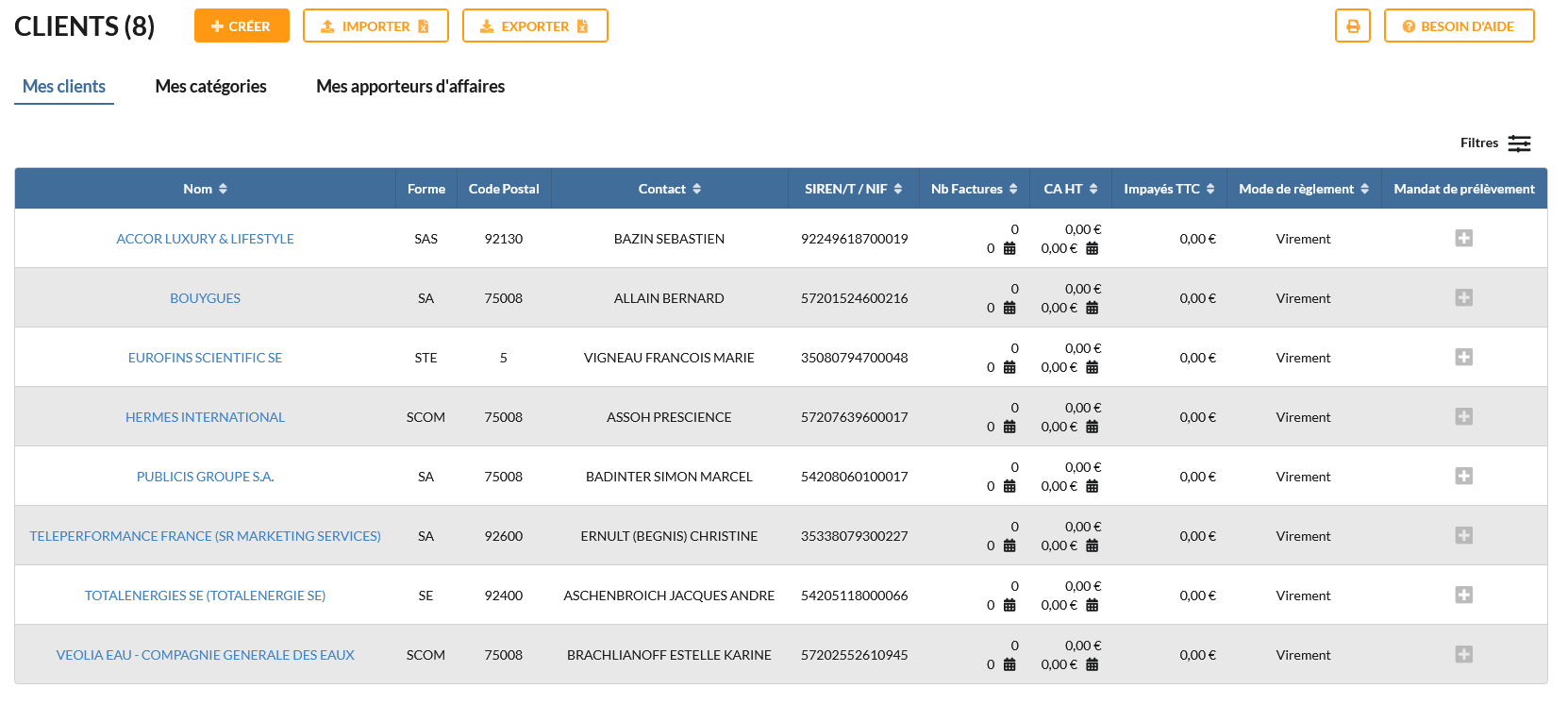The width and height of the screenshot is (1568, 705).
Task: Switch to the Mes clients tab
Action: (x=64, y=87)
